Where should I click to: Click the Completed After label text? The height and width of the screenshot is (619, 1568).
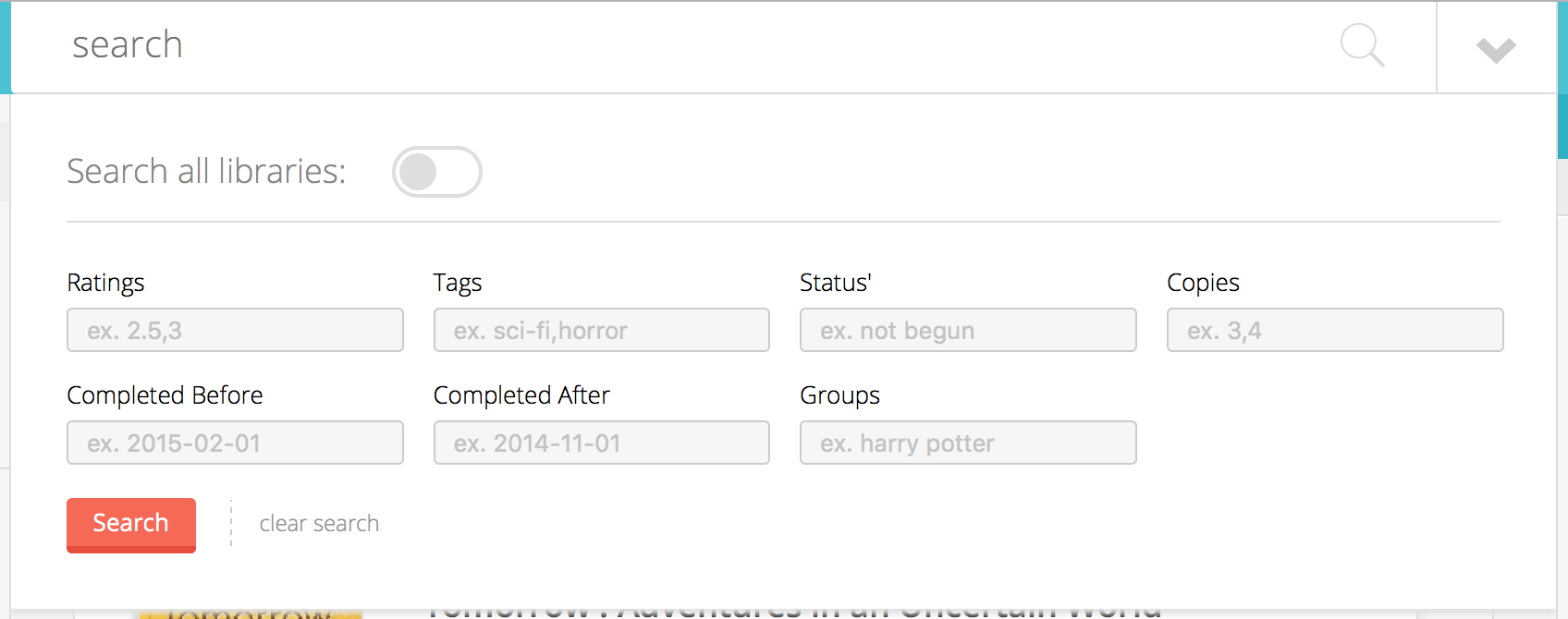tap(521, 395)
